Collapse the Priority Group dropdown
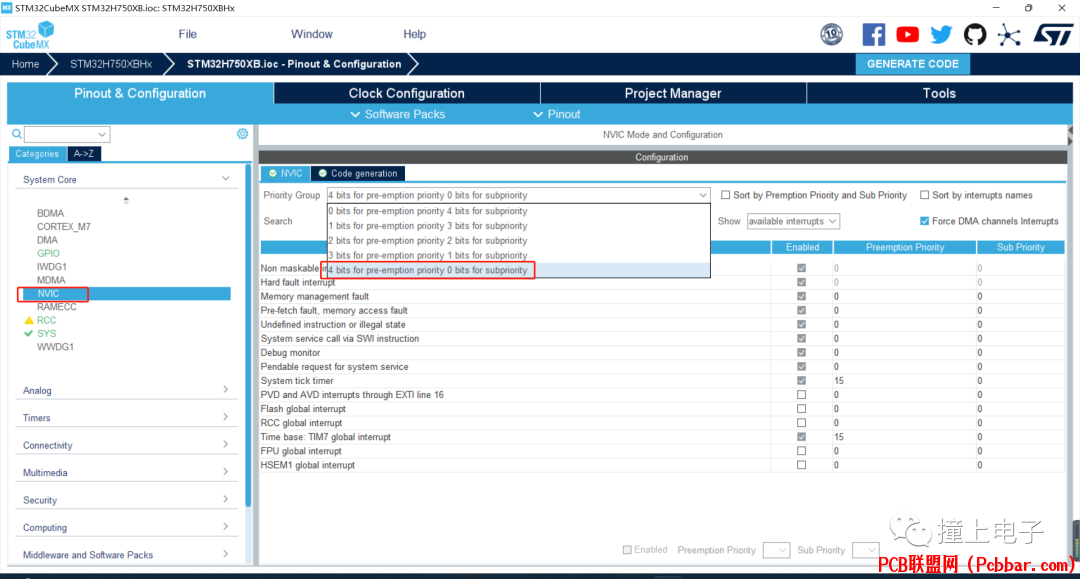 703,196
